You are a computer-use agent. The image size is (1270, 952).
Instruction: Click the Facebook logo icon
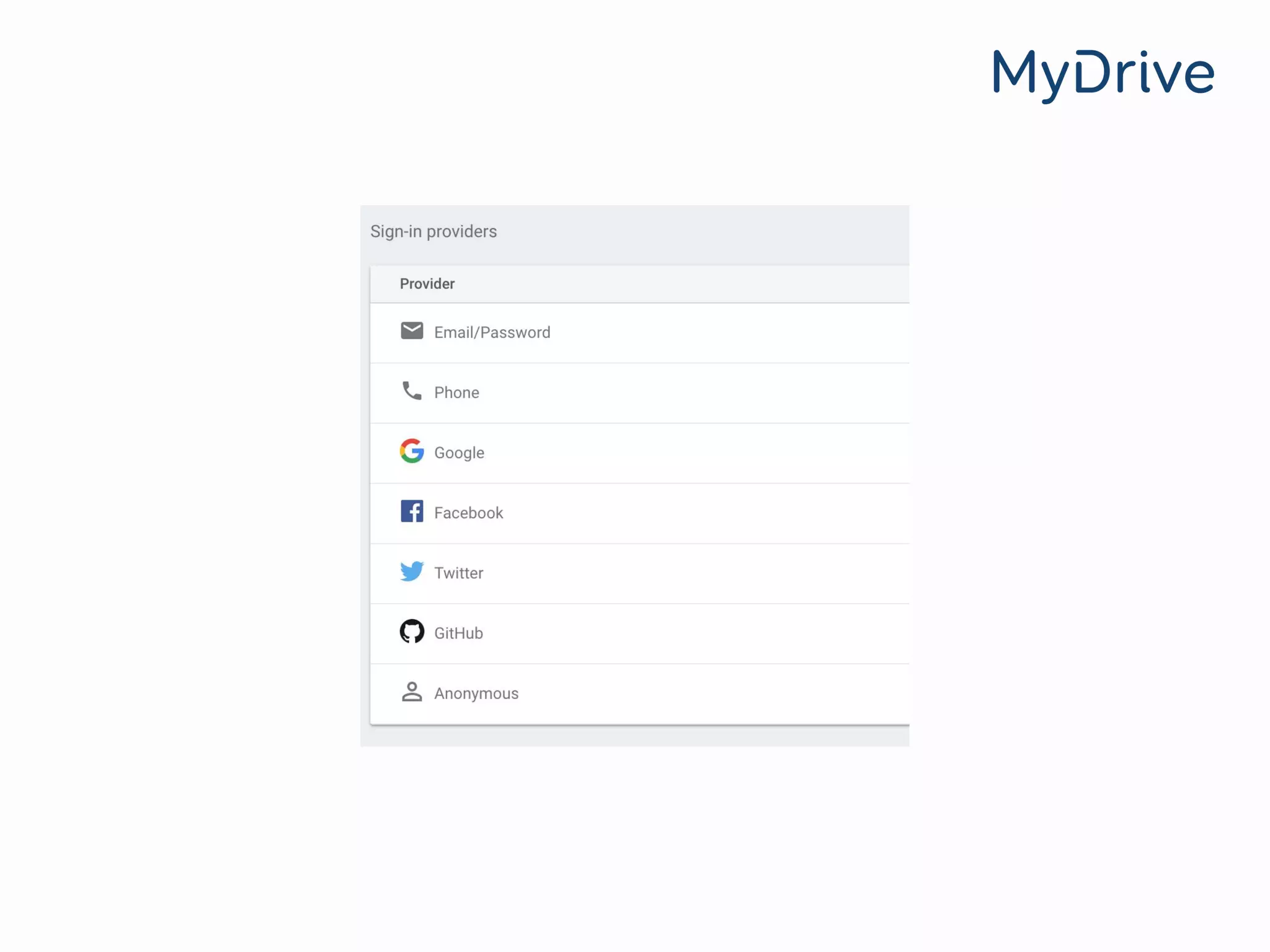point(412,511)
